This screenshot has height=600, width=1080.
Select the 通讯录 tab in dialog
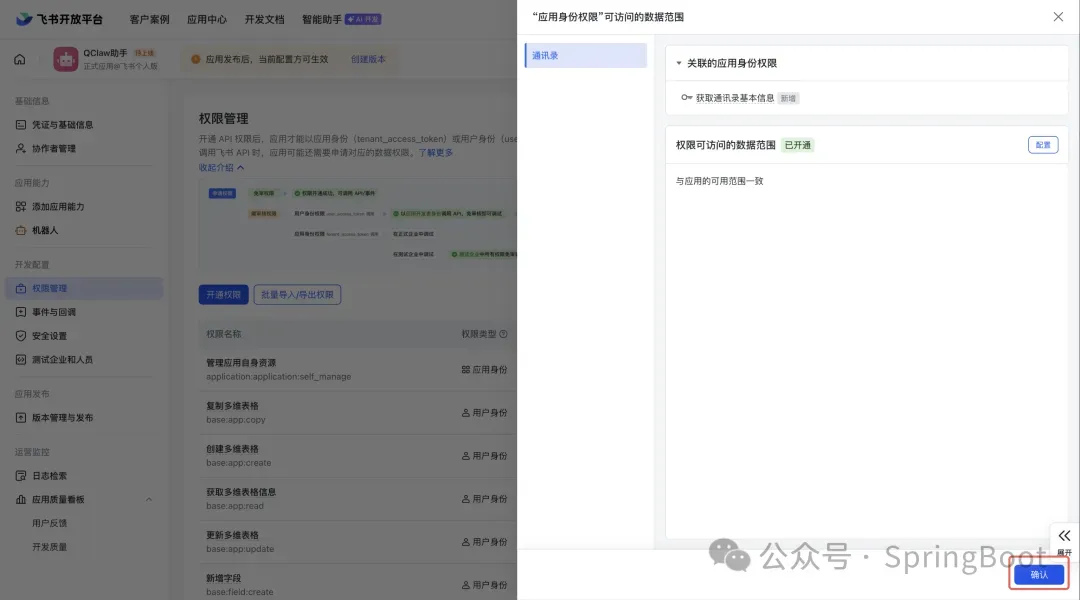(x=585, y=56)
